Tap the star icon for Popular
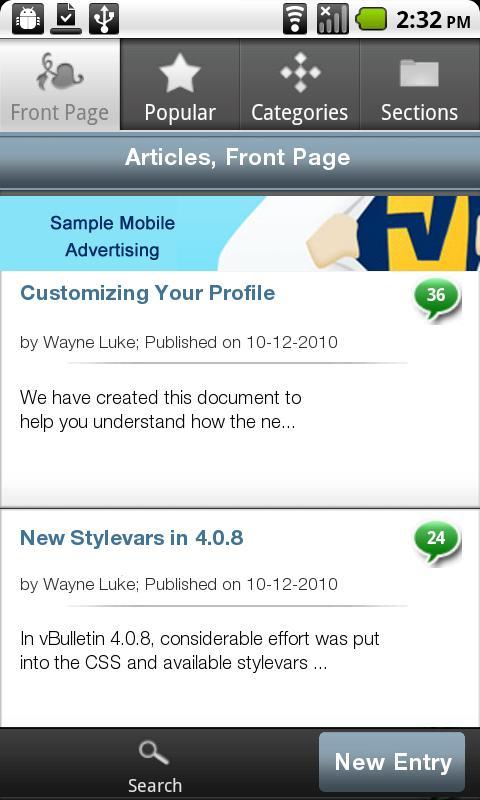Viewport: 480px width, 800px height. coord(180,72)
